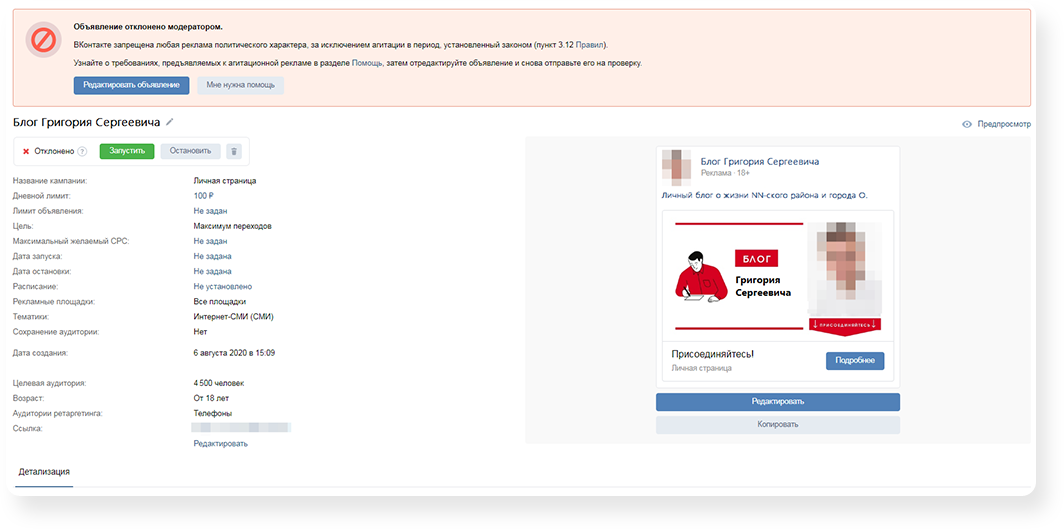Open the Помощь link in the banner
1064x529 pixels.
coord(367,63)
